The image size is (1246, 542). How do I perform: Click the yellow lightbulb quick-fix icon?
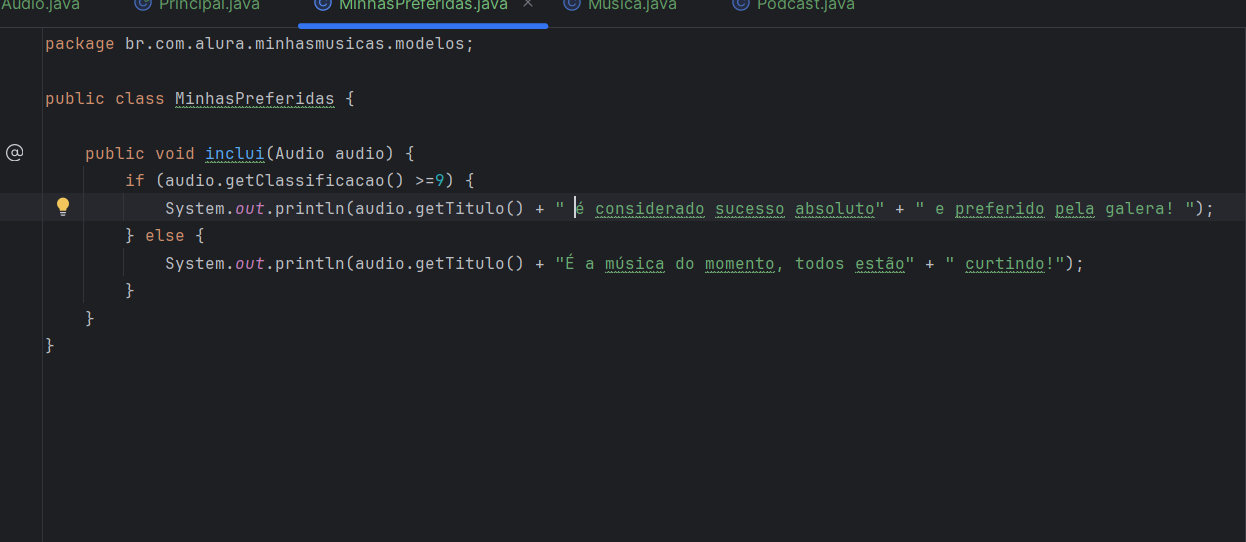pyautogui.click(x=63, y=207)
